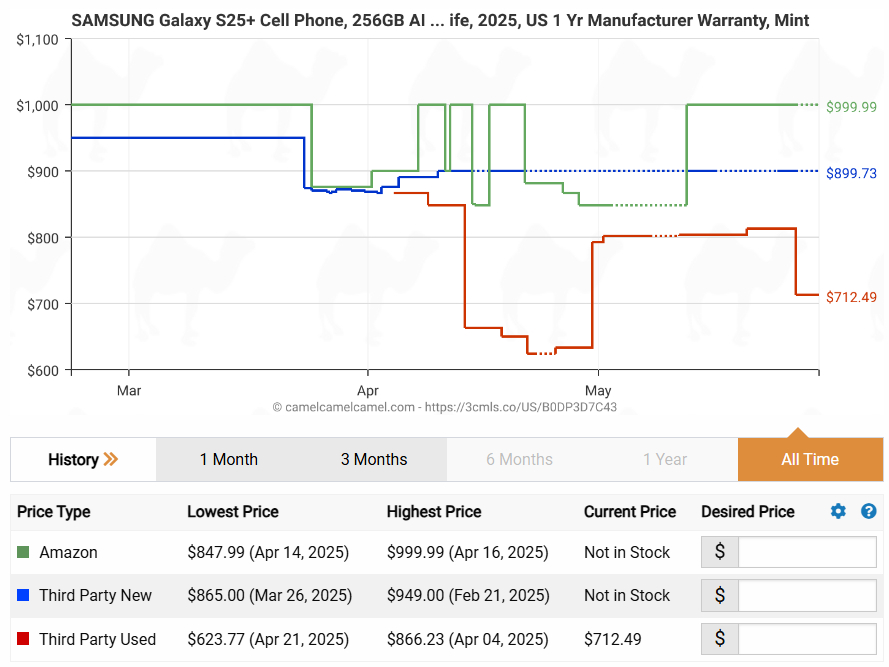Click the blue Third Party New swatch

(23, 595)
